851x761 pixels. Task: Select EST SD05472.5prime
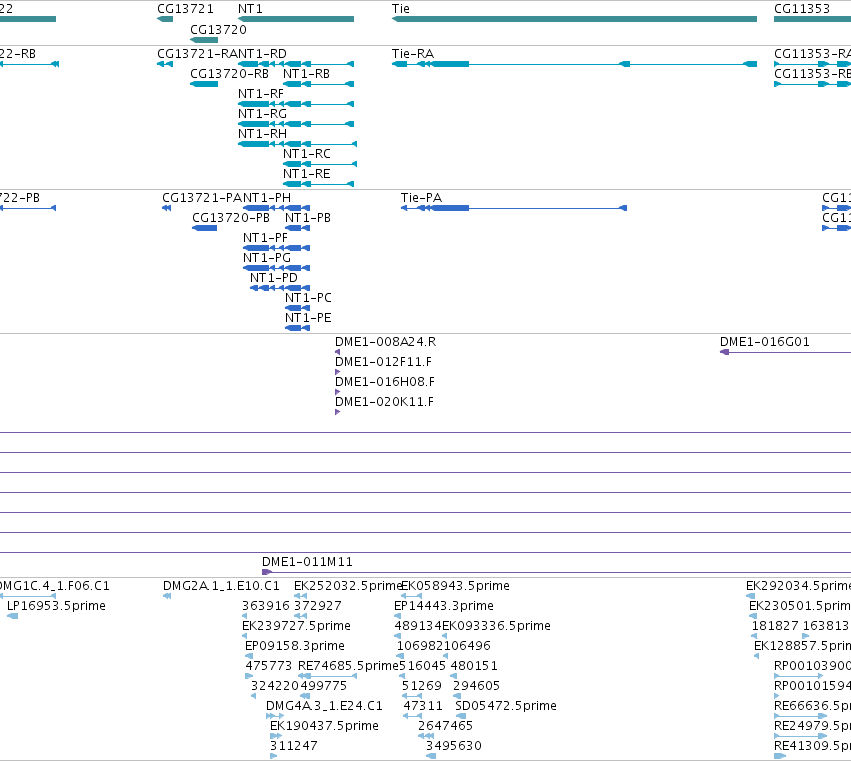click(461, 716)
